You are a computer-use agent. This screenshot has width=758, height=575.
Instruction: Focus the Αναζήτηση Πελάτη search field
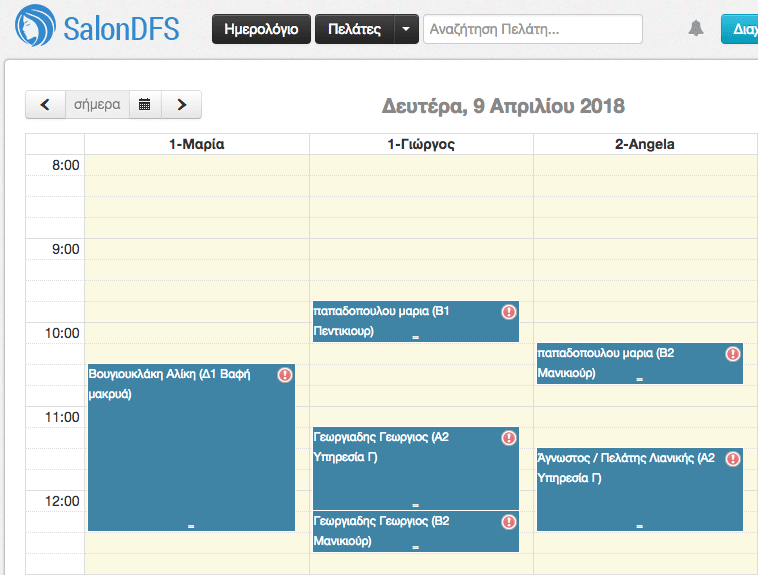(532, 29)
